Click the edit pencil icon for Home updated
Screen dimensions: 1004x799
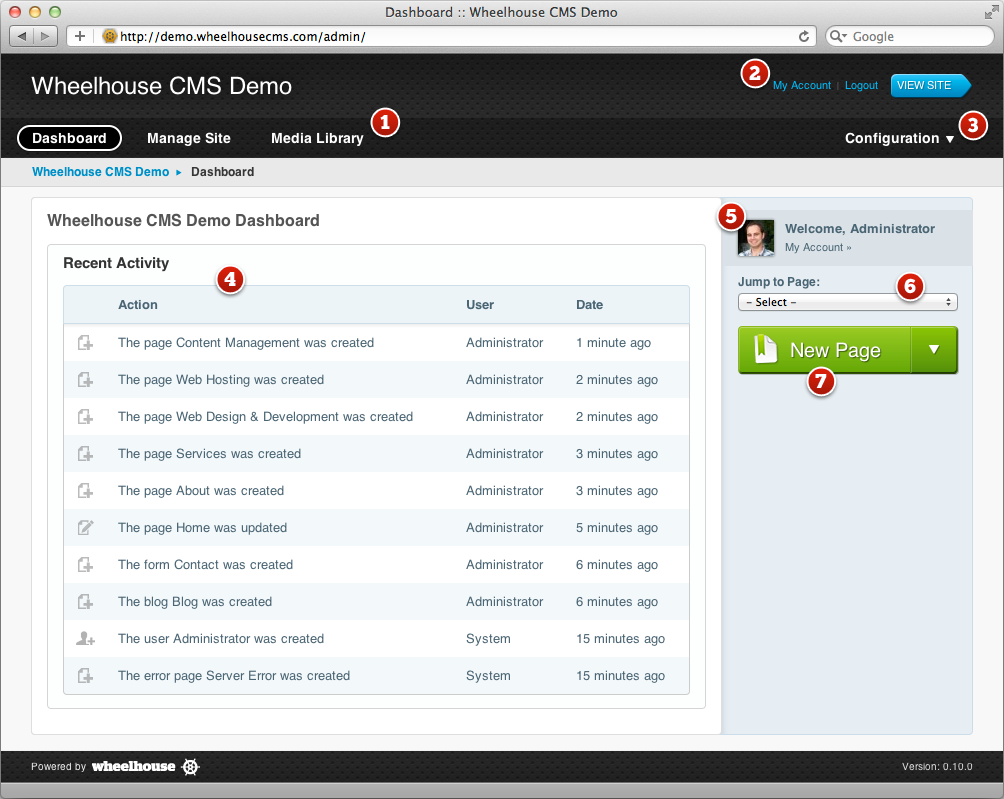point(85,528)
